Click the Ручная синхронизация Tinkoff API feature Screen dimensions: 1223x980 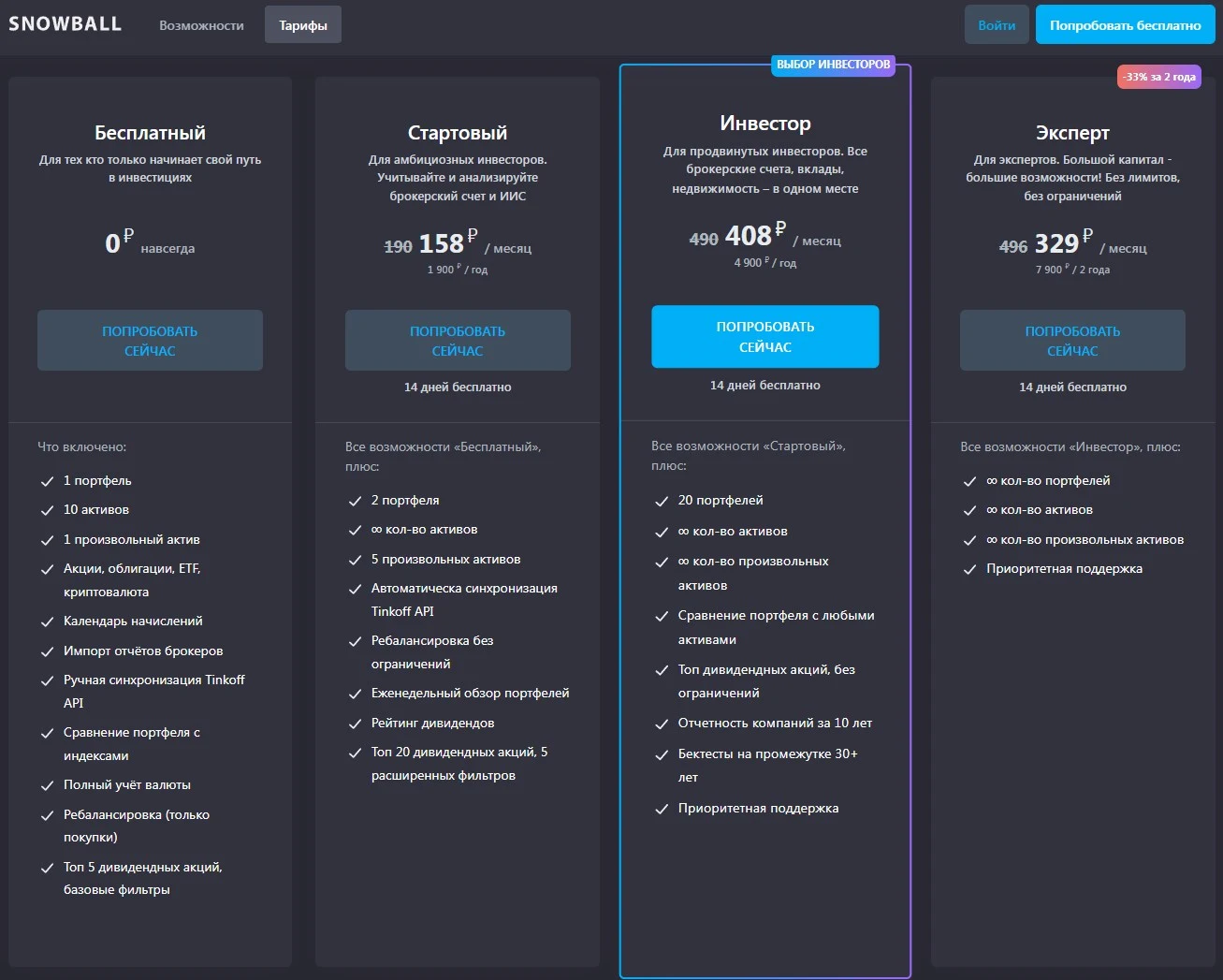click(154, 692)
